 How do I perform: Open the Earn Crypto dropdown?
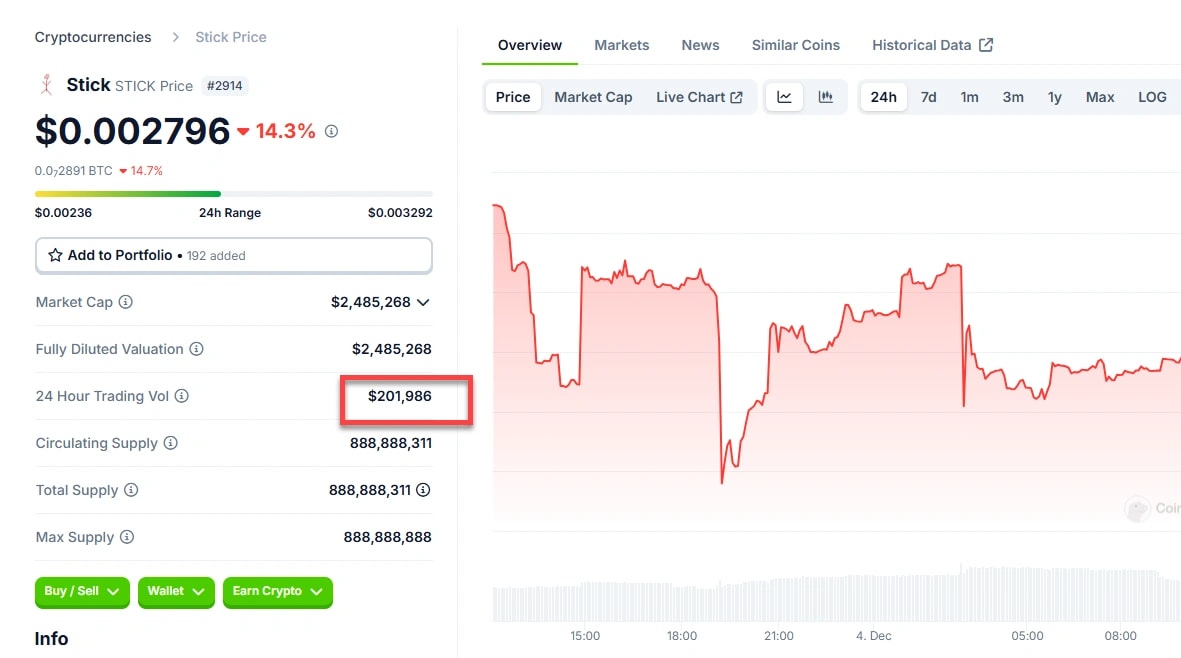click(277, 591)
